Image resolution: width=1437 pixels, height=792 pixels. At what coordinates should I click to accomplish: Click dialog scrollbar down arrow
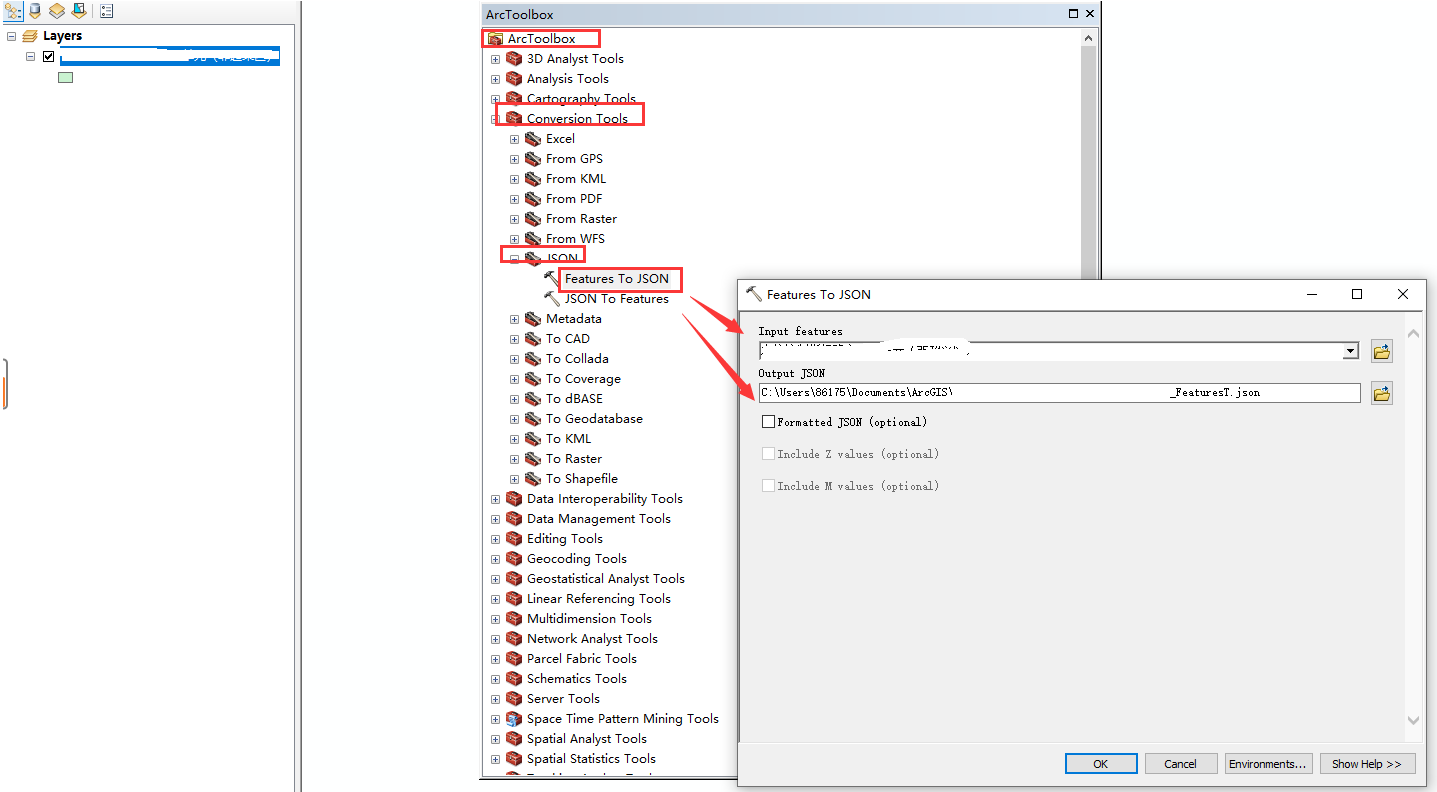1413,720
